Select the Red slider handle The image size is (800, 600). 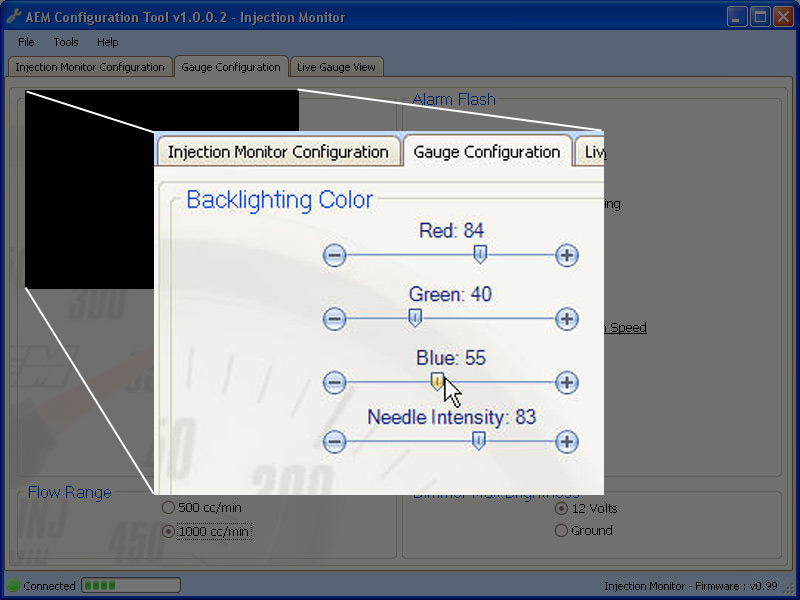480,254
